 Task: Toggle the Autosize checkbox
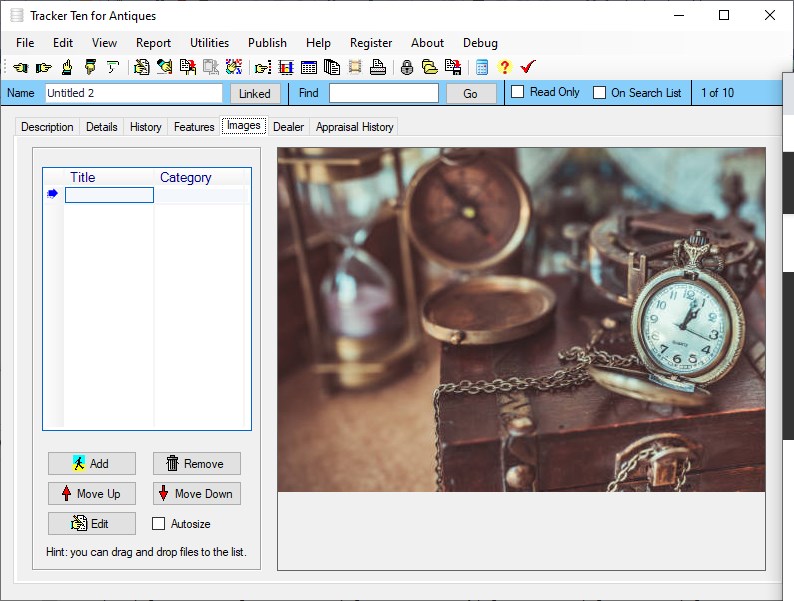coord(158,524)
